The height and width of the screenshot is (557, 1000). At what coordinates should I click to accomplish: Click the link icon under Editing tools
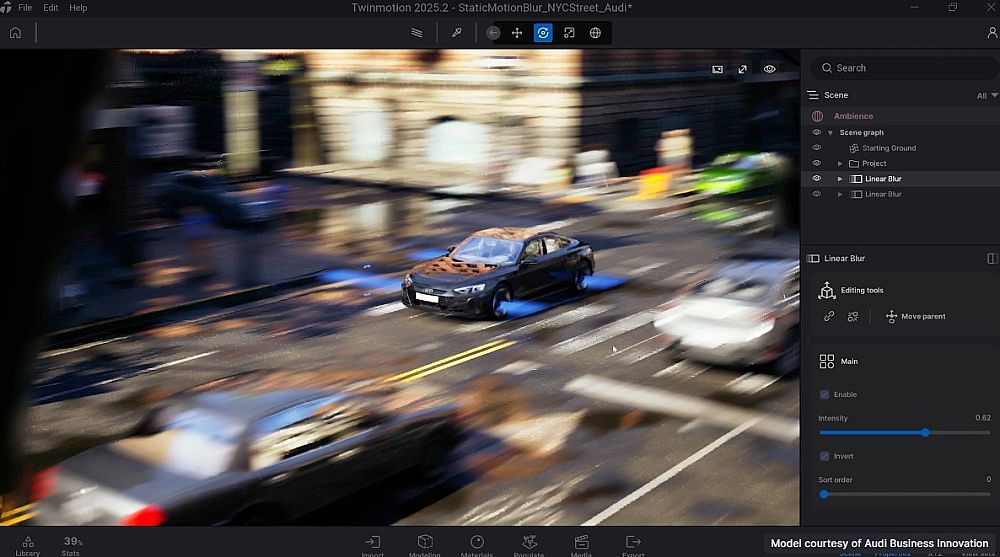[828, 316]
